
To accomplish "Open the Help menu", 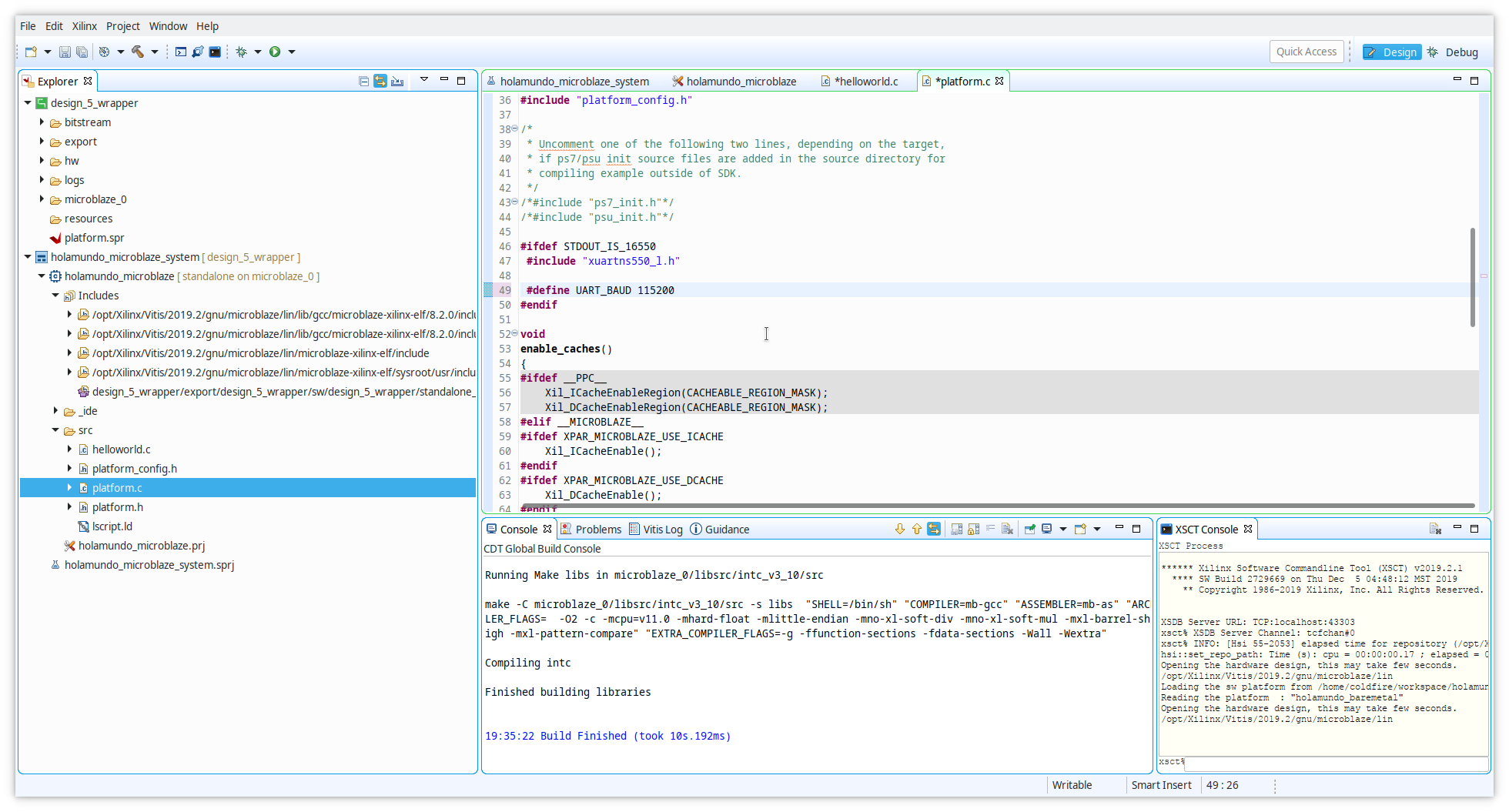I will pos(207,26).
